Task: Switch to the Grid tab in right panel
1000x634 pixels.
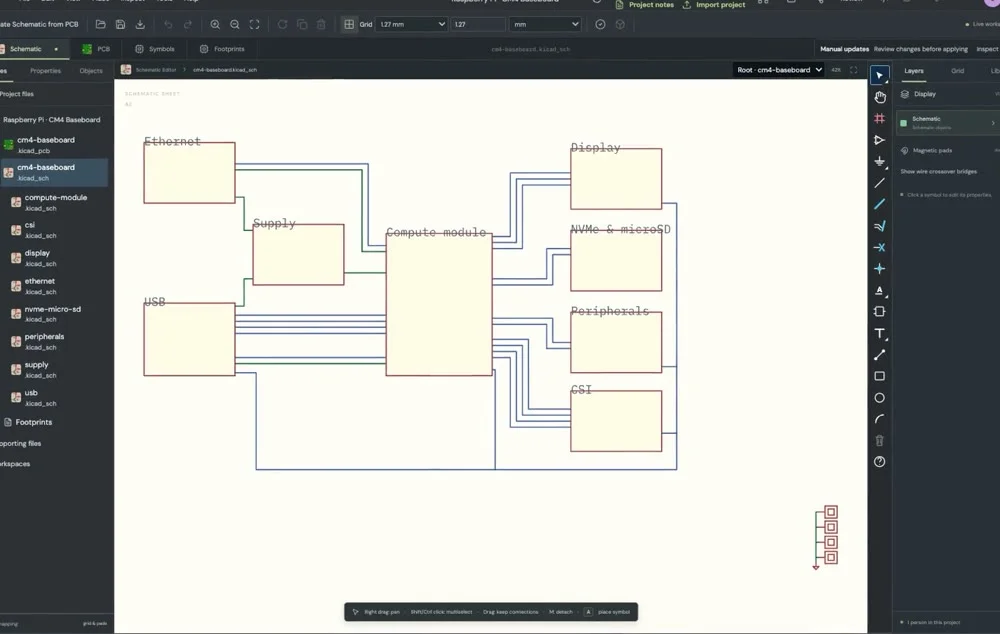Action: tap(957, 71)
